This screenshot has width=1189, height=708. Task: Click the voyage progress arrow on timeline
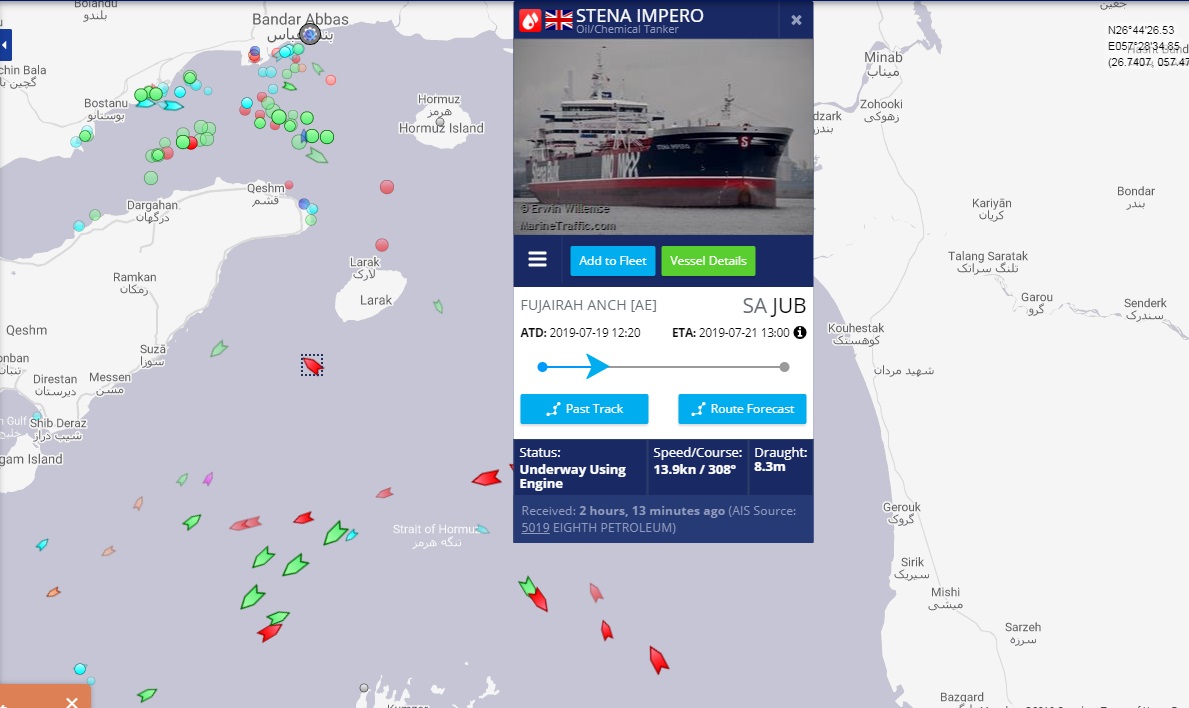[597, 367]
